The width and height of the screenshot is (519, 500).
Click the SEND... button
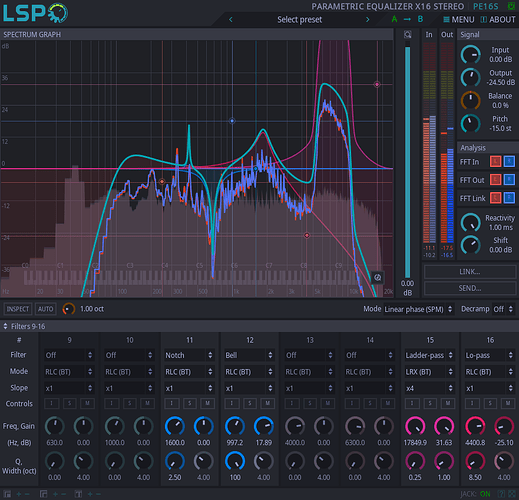[x=470, y=288]
